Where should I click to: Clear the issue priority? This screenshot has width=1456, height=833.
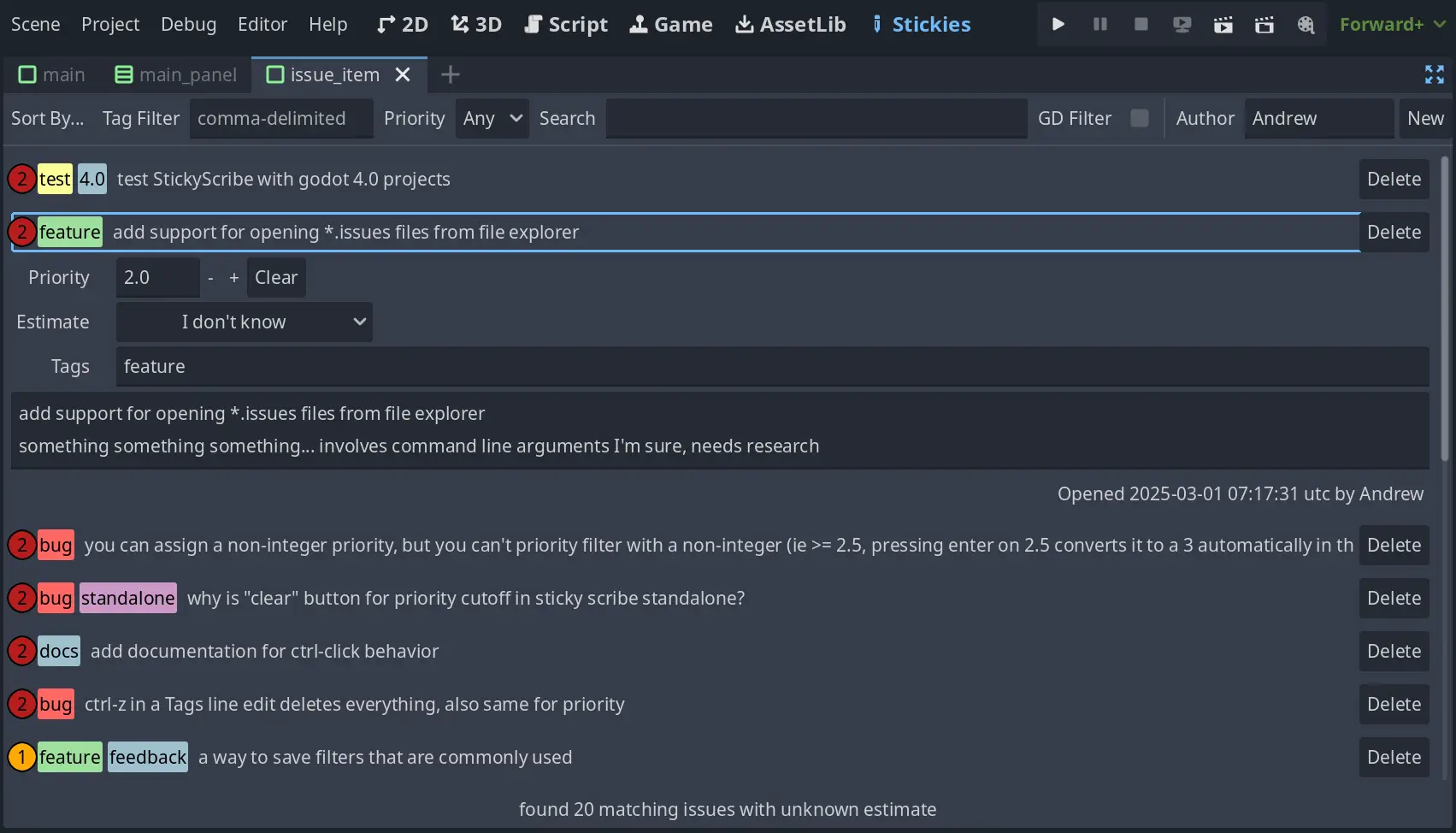point(276,277)
